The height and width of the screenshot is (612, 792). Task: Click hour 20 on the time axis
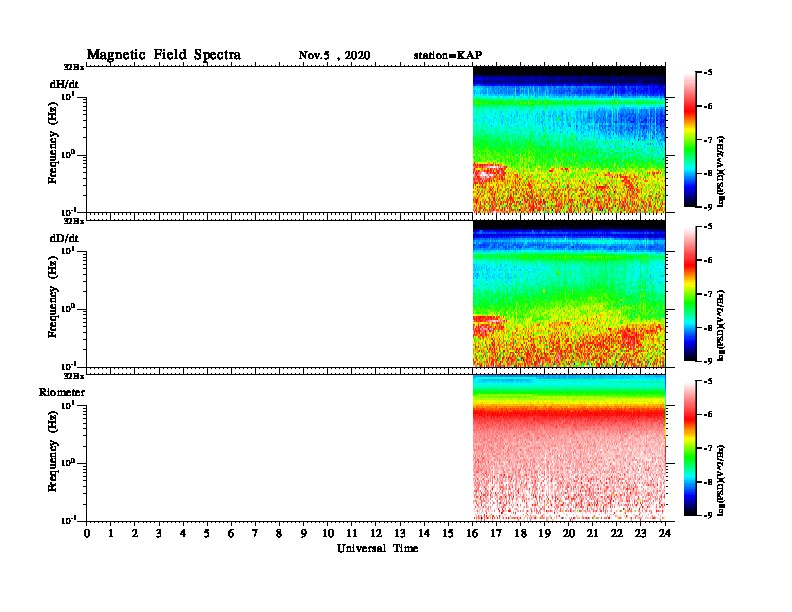pyautogui.click(x=569, y=534)
